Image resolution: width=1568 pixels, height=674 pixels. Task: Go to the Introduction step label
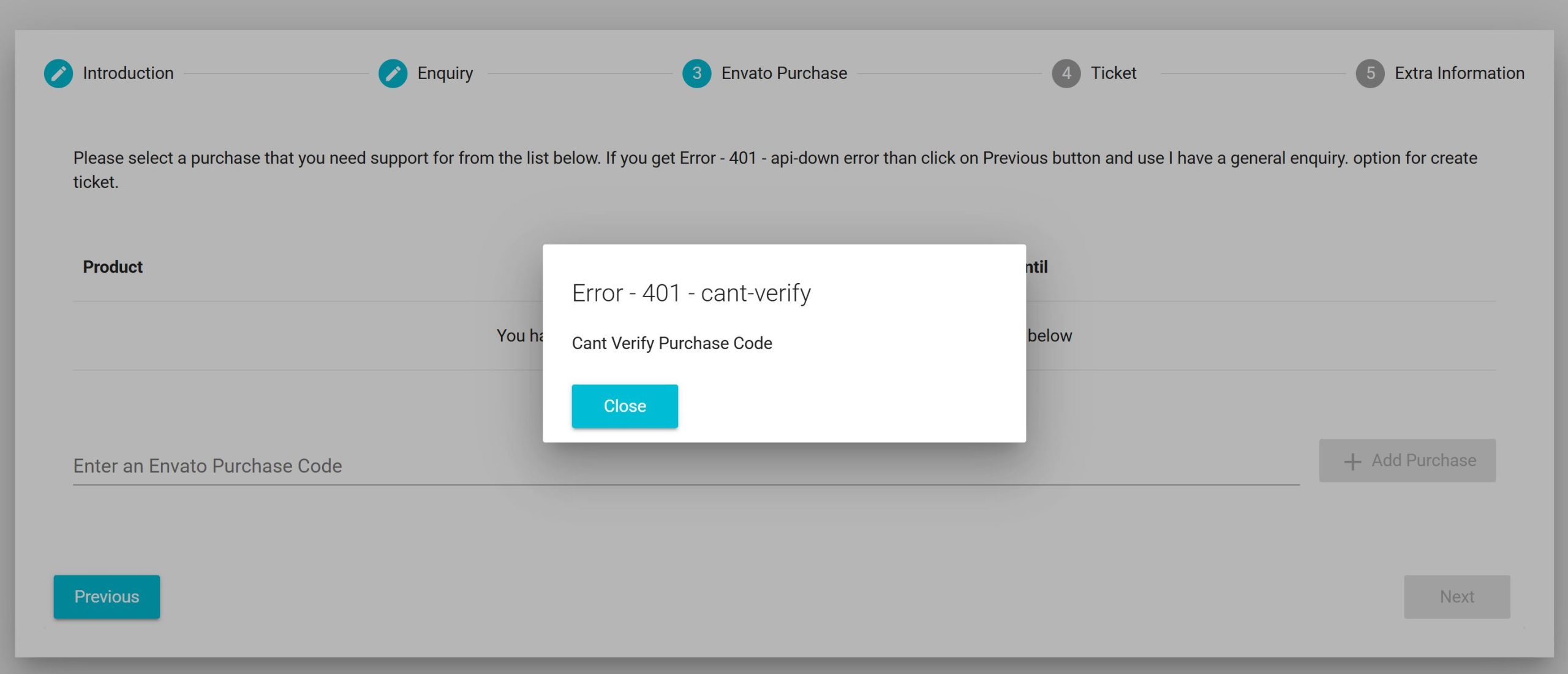point(128,74)
